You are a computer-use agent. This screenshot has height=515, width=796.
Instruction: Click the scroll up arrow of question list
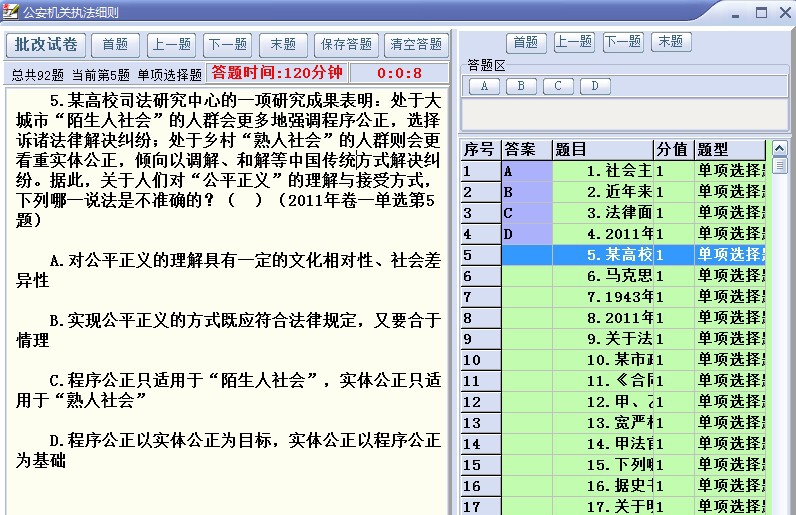click(780, 148)
